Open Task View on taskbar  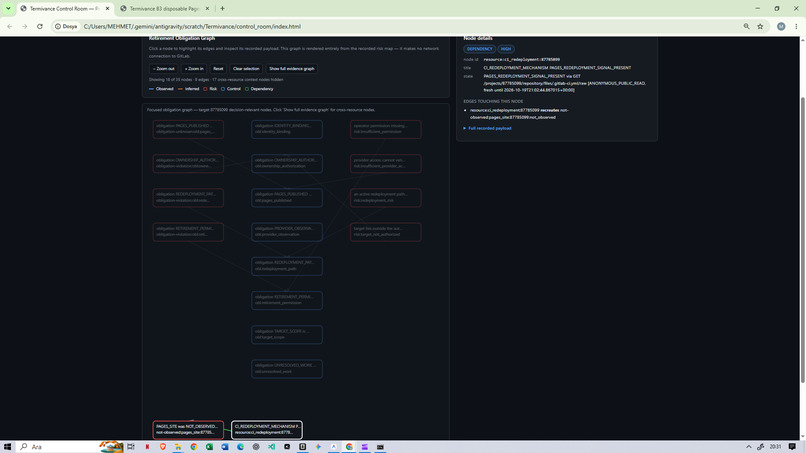(x=131, y=447)
